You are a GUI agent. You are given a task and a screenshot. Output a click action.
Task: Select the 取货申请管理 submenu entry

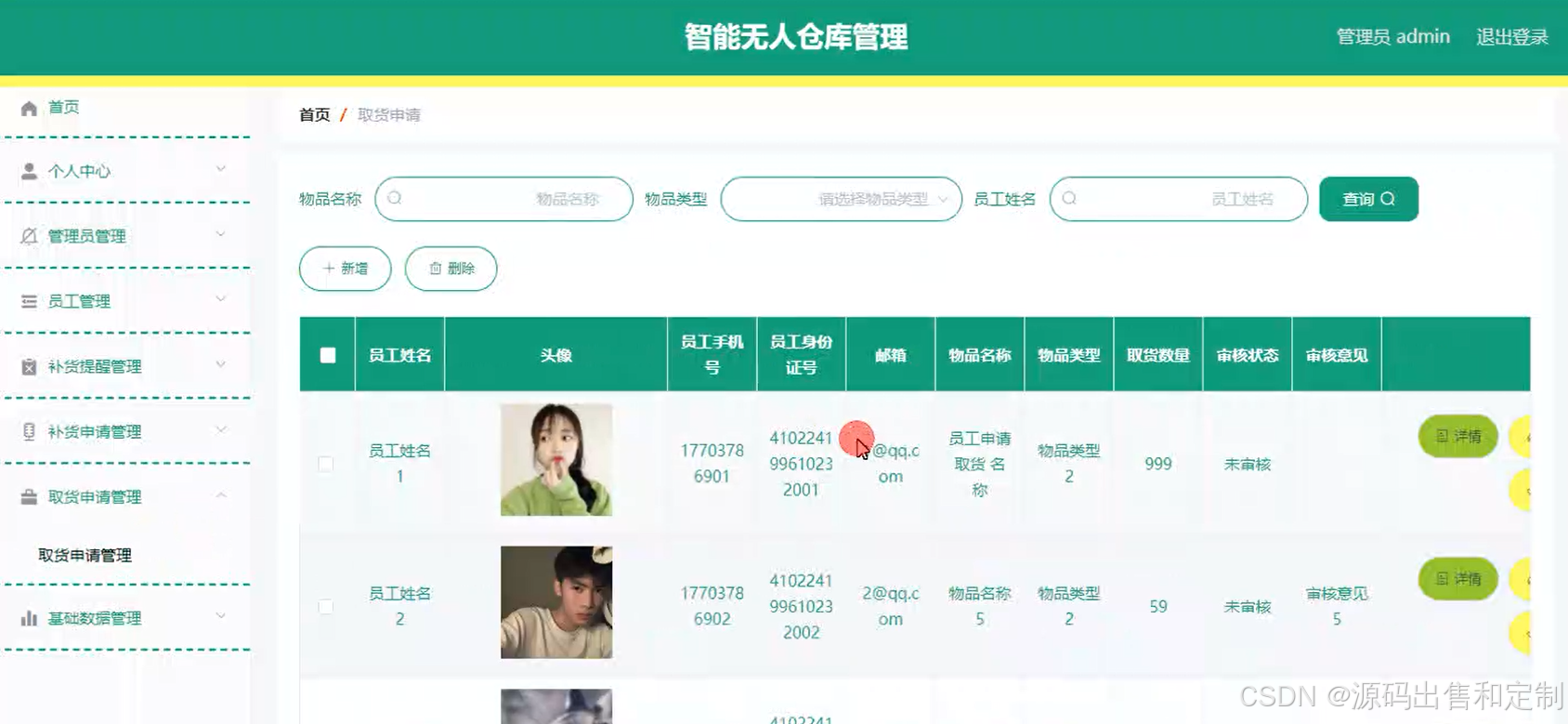point(85,555)
